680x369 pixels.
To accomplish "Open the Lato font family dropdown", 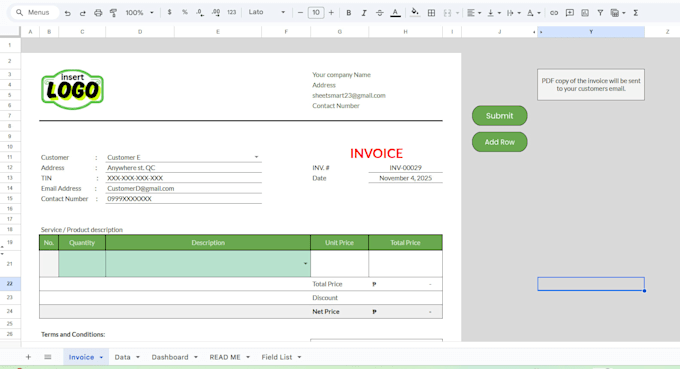I will pyautogui.click(x=266, y=12).
